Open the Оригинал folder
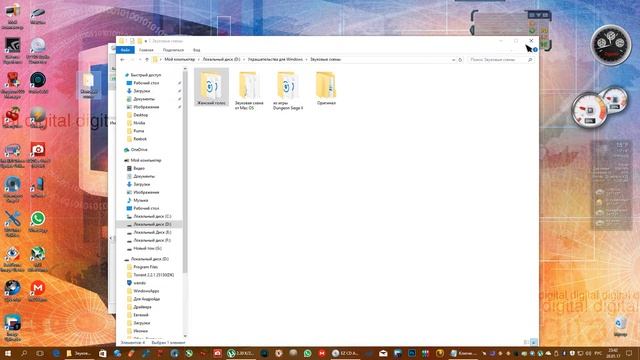640x360 pixels. pos(326,88)
